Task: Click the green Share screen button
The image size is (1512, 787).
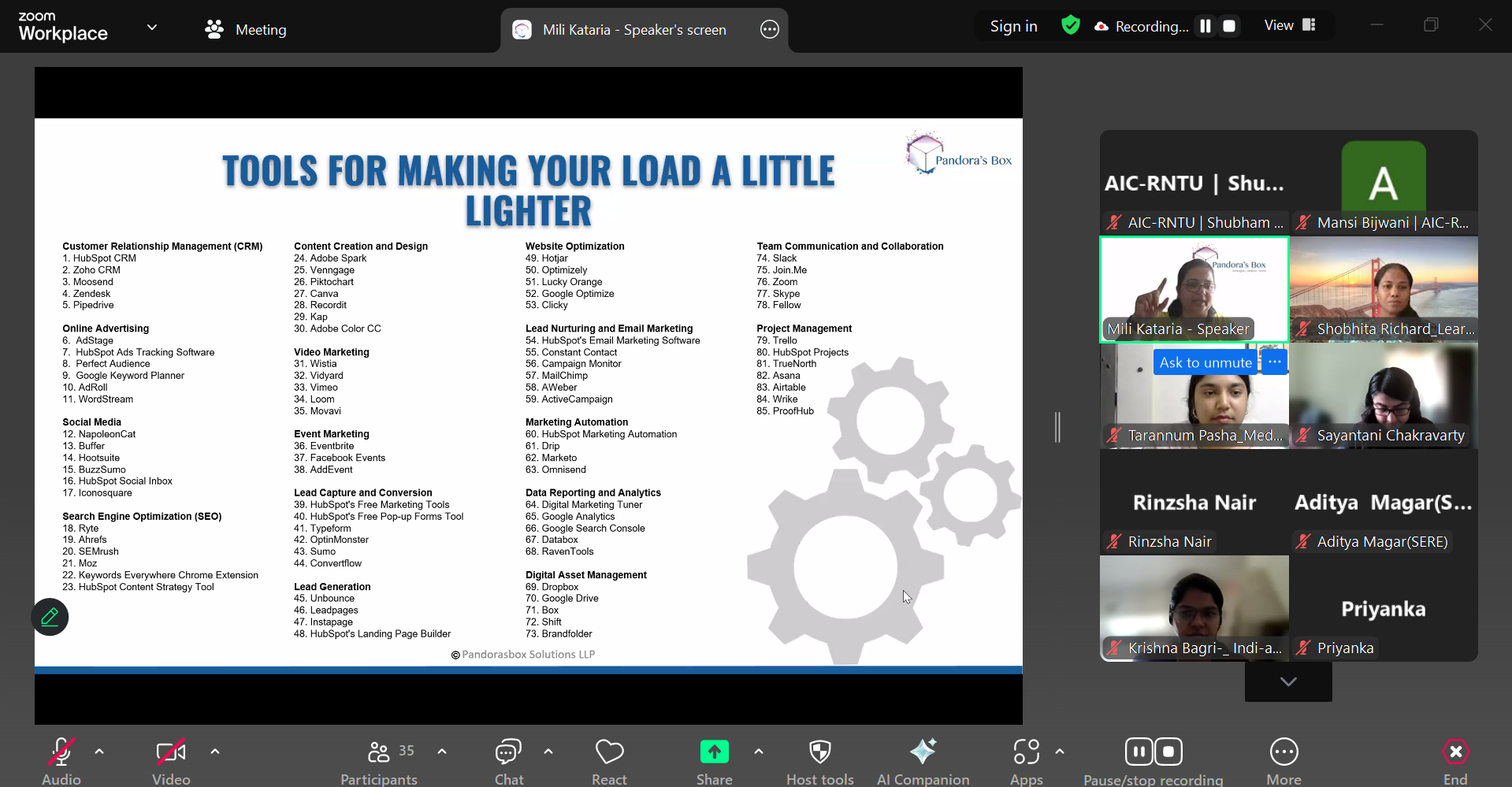Action: 714,752
